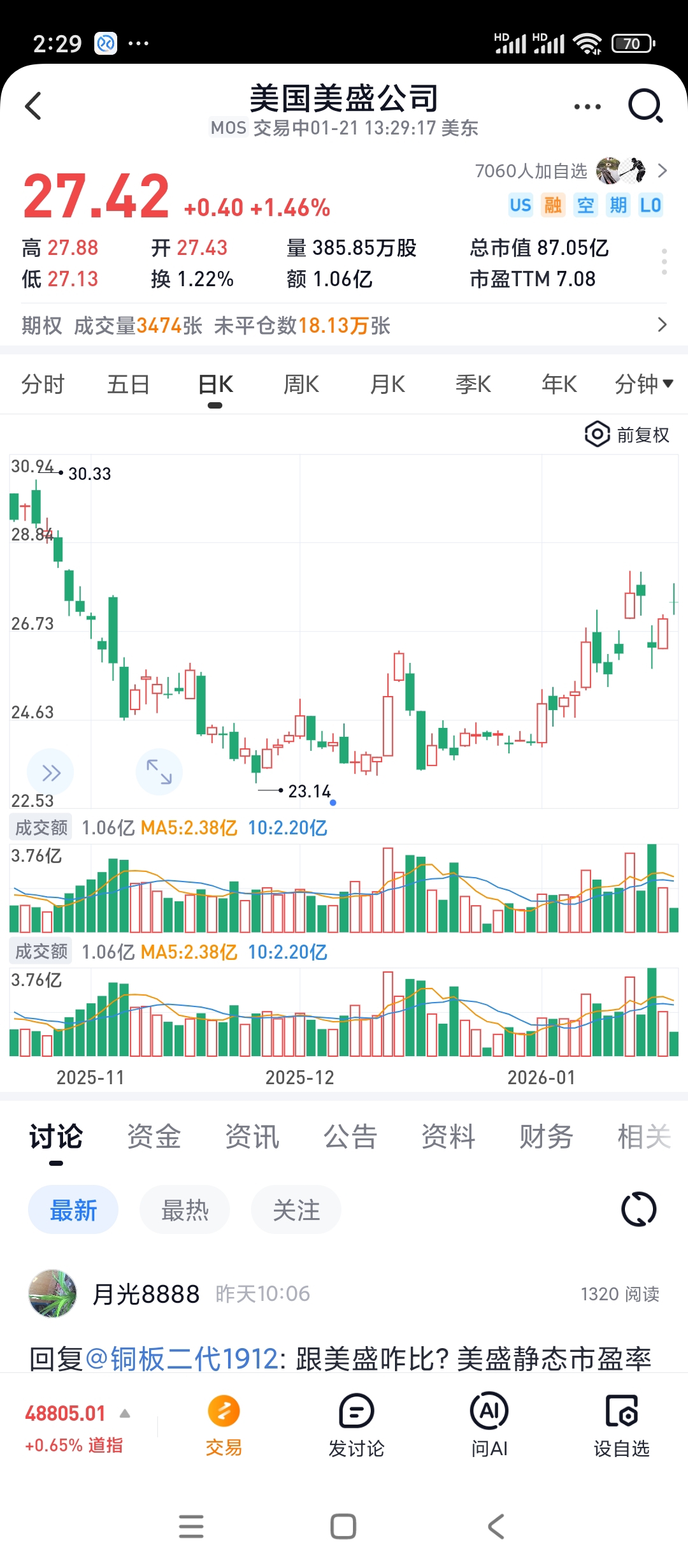Image resolution: width=688 pixels, height=1568 pixels.
Task: Tap the L0 quote level badge
Action: click(650, 205)
